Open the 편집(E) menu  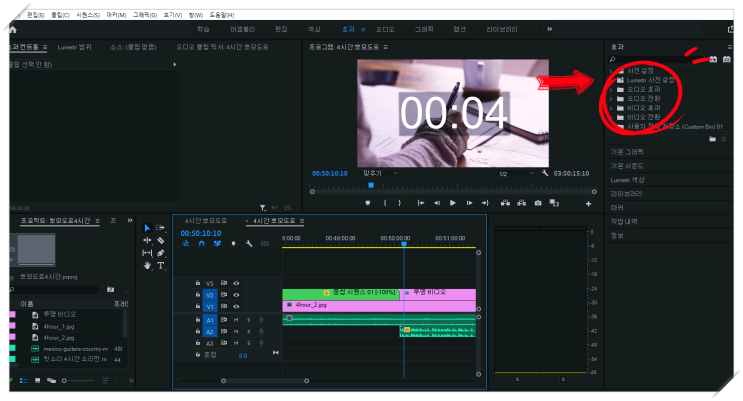(x=36, y=15)
